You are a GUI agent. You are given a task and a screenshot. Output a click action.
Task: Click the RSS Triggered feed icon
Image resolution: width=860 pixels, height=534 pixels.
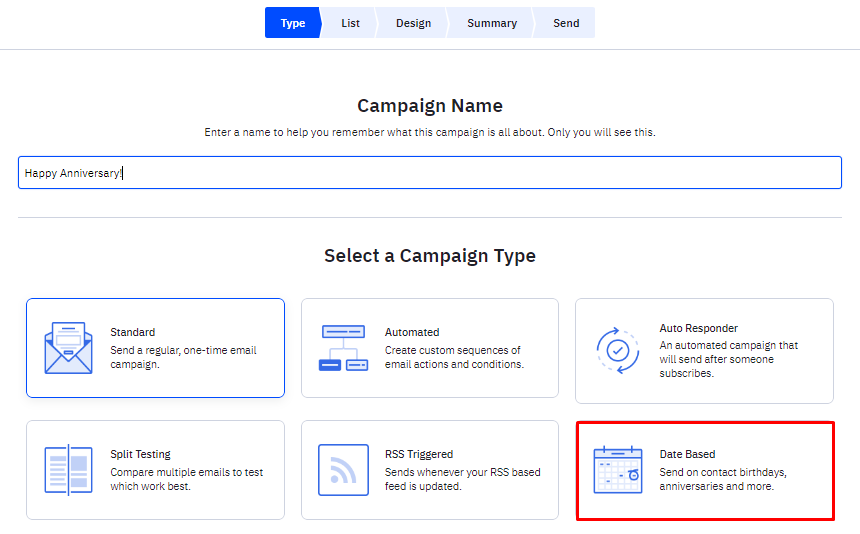[x=343, y=470]
